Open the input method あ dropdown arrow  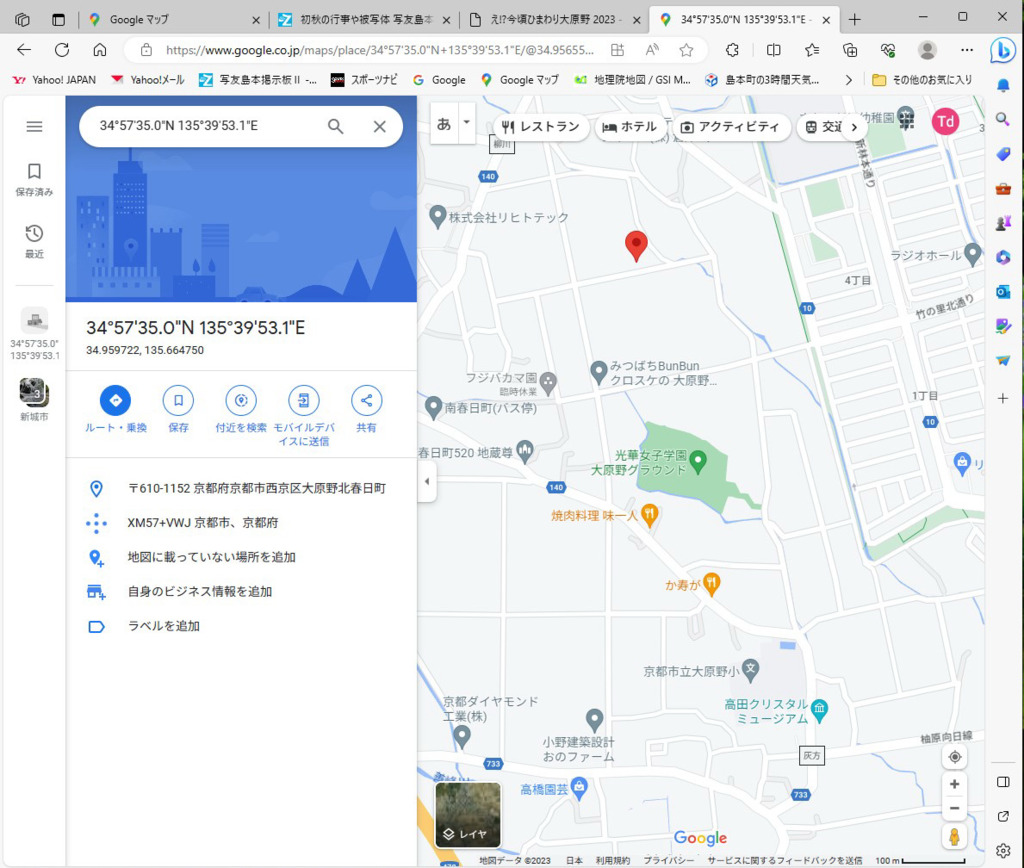pos(466,122)
